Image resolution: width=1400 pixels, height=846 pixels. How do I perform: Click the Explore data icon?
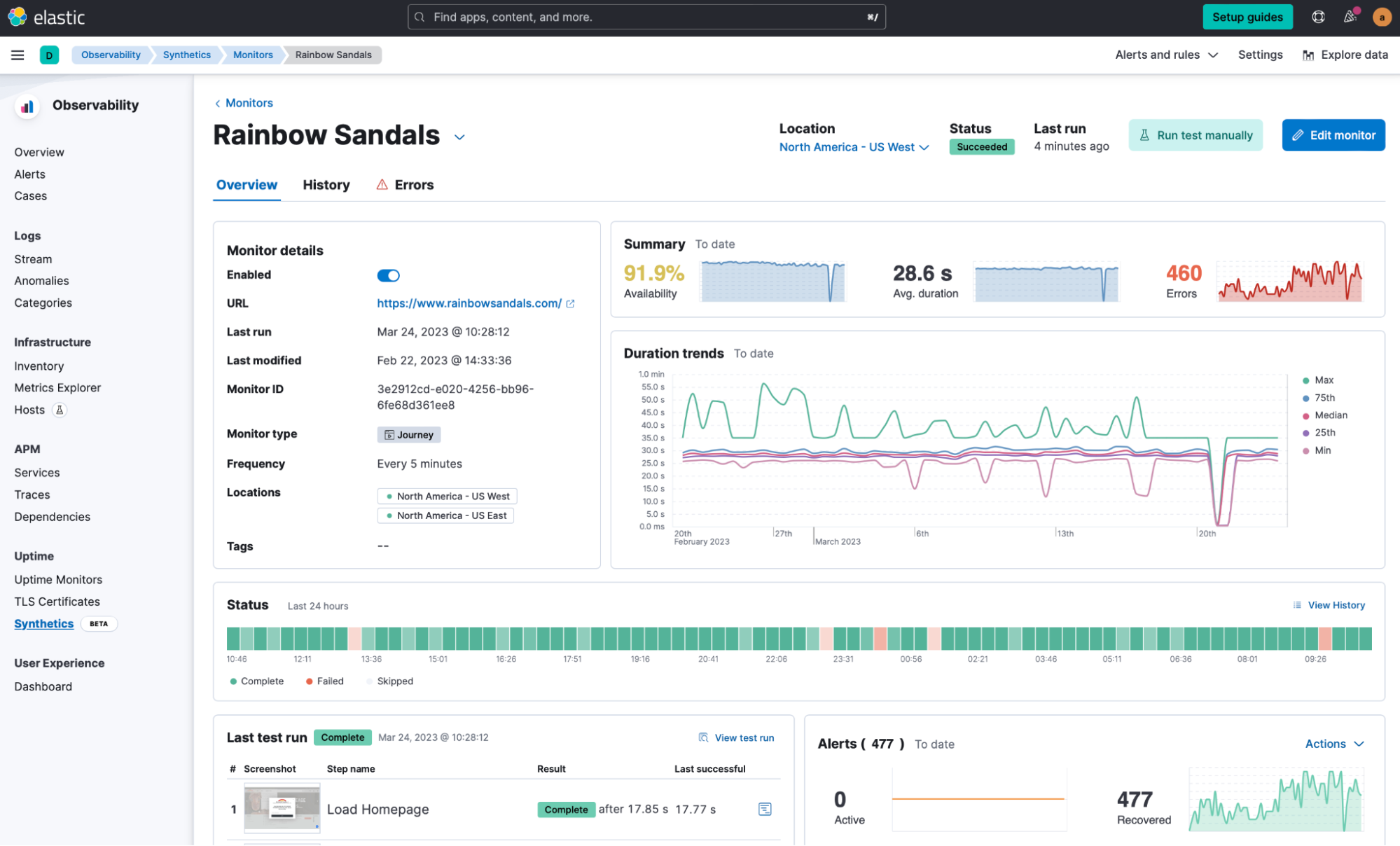pos(1308,55)
